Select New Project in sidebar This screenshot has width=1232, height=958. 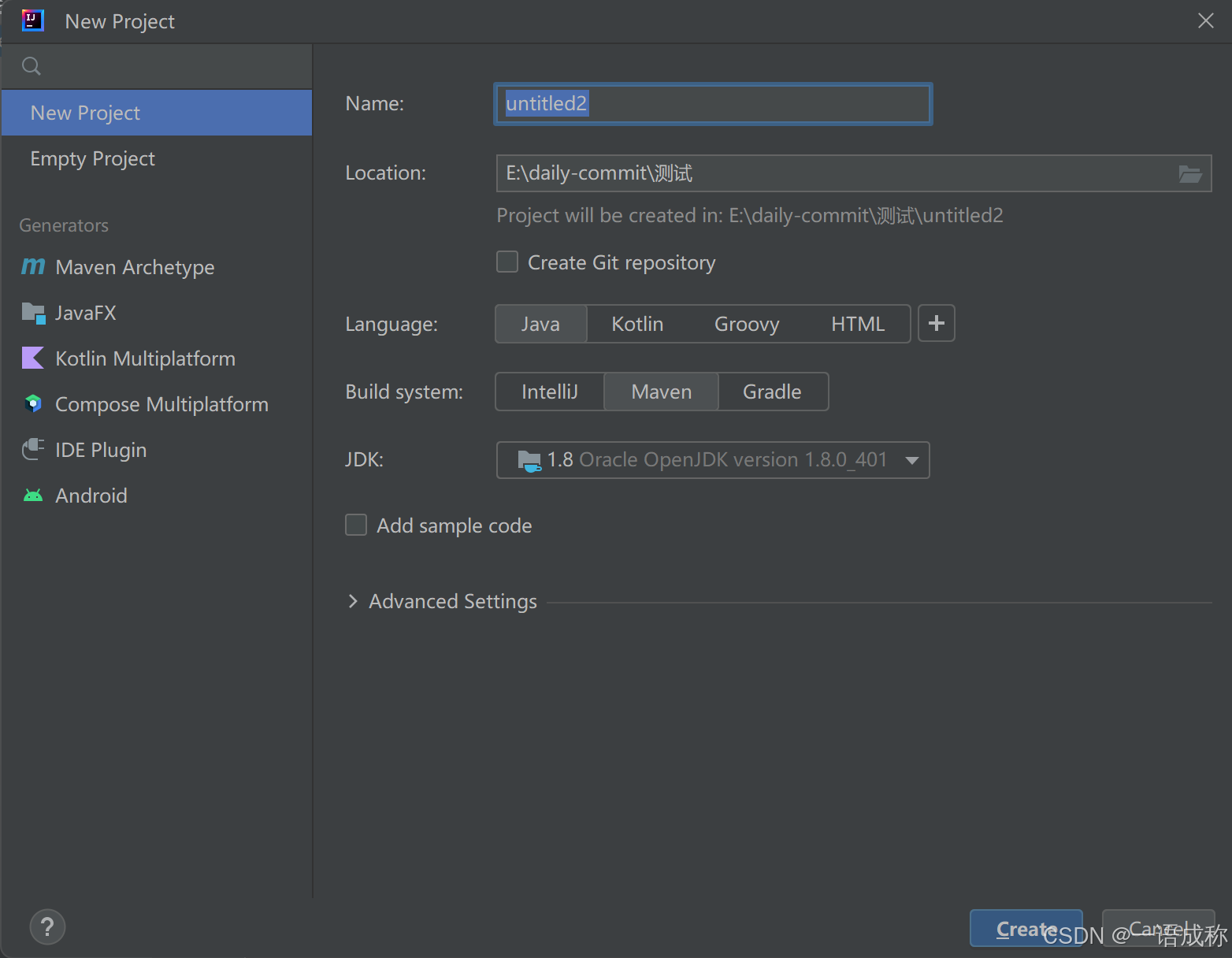157,113
